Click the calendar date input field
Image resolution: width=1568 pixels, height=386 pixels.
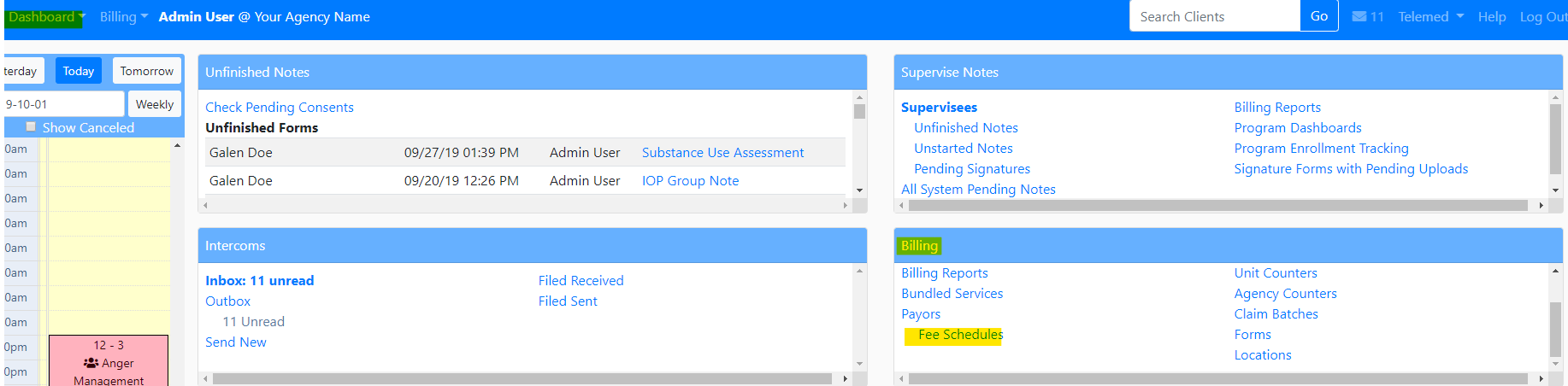pos(62,104)
